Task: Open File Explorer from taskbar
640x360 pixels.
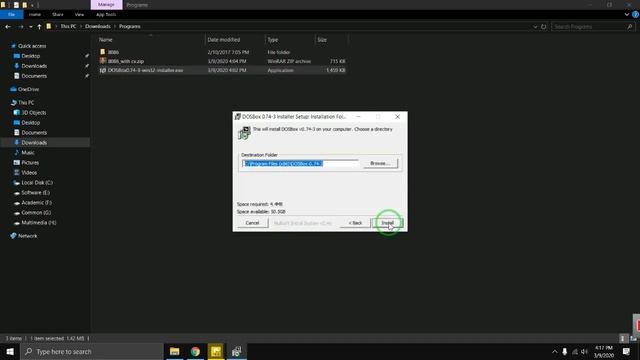Action: pos(175,351)
